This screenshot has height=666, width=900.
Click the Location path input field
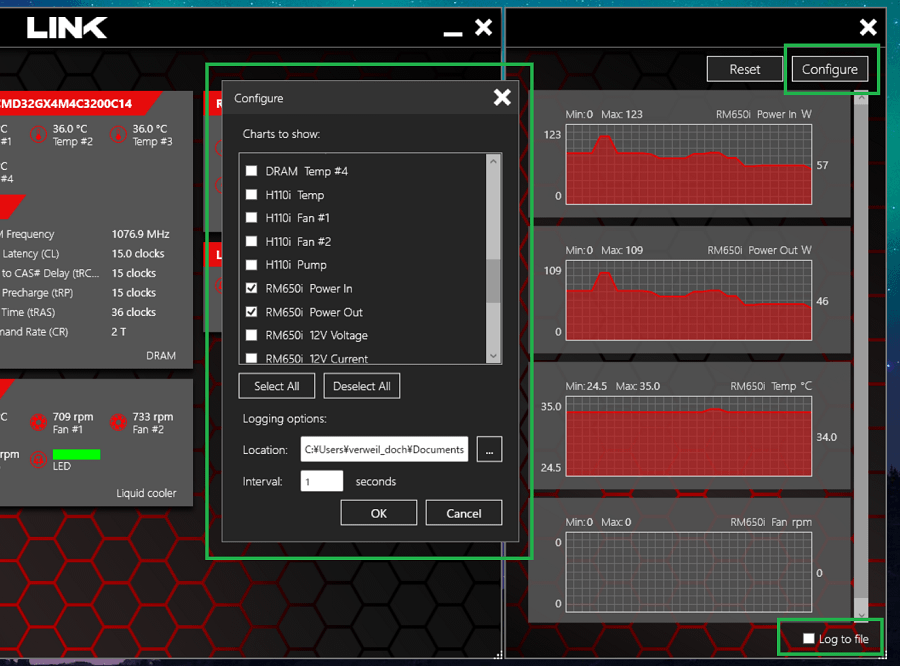point(384,450)
